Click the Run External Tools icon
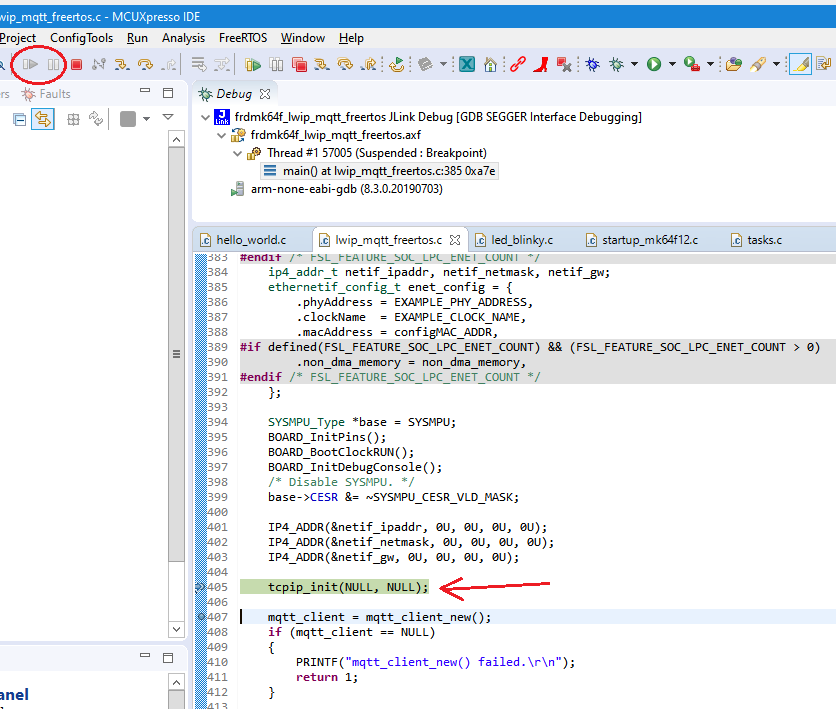Viewport: 836px width, 709px height. tap(692, 65)
